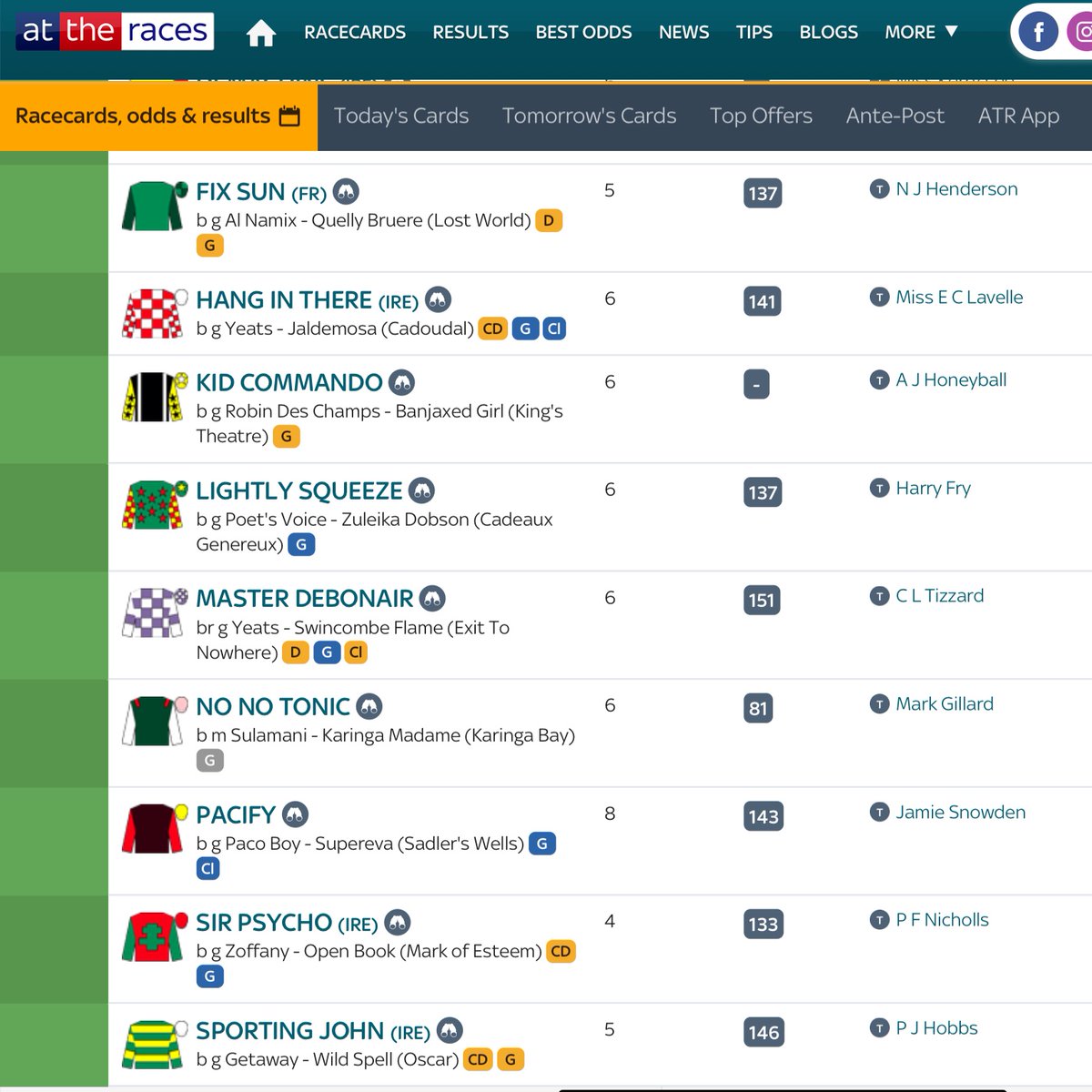The width and height of the screenshot is (1092, 1092).
Task: Click trainer T icon beside N J Henderson
Action: (x=879, y=189)
